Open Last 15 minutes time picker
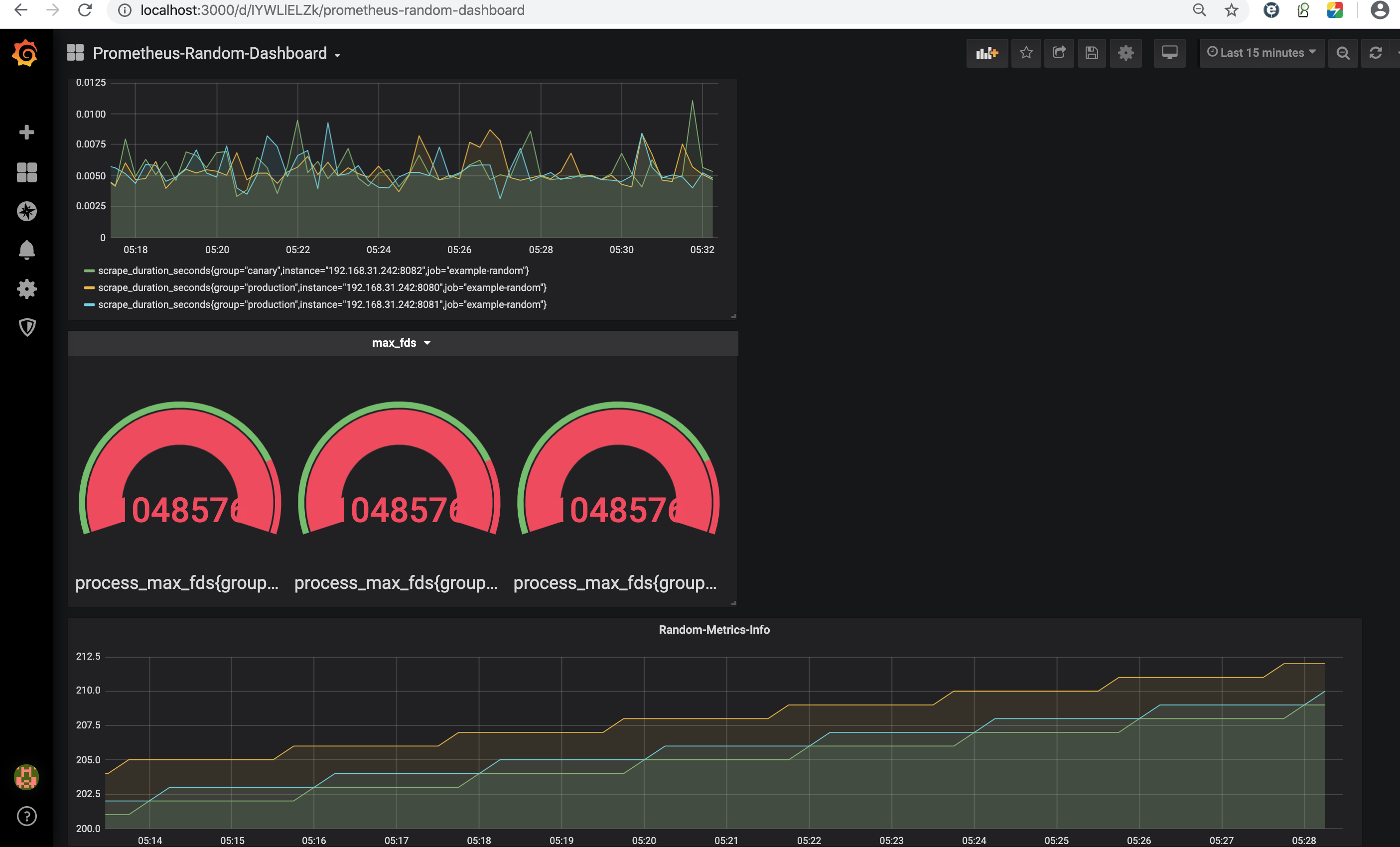The width and height of the screenshot is (1400, 847). click(x=1261, y=53)
